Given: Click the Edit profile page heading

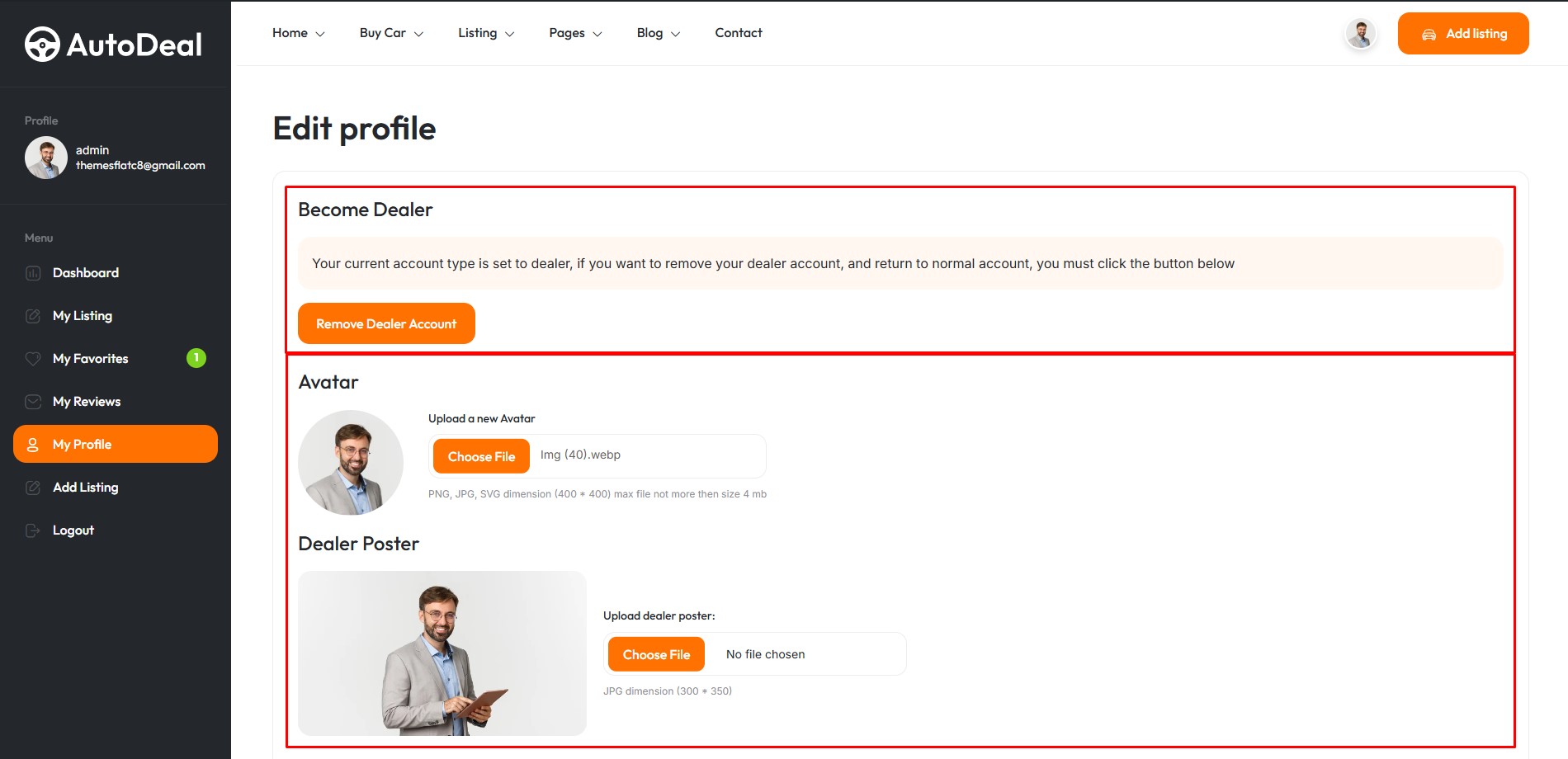Looking at the screenshot, I should pyautogui.click(x=354, y=129).
